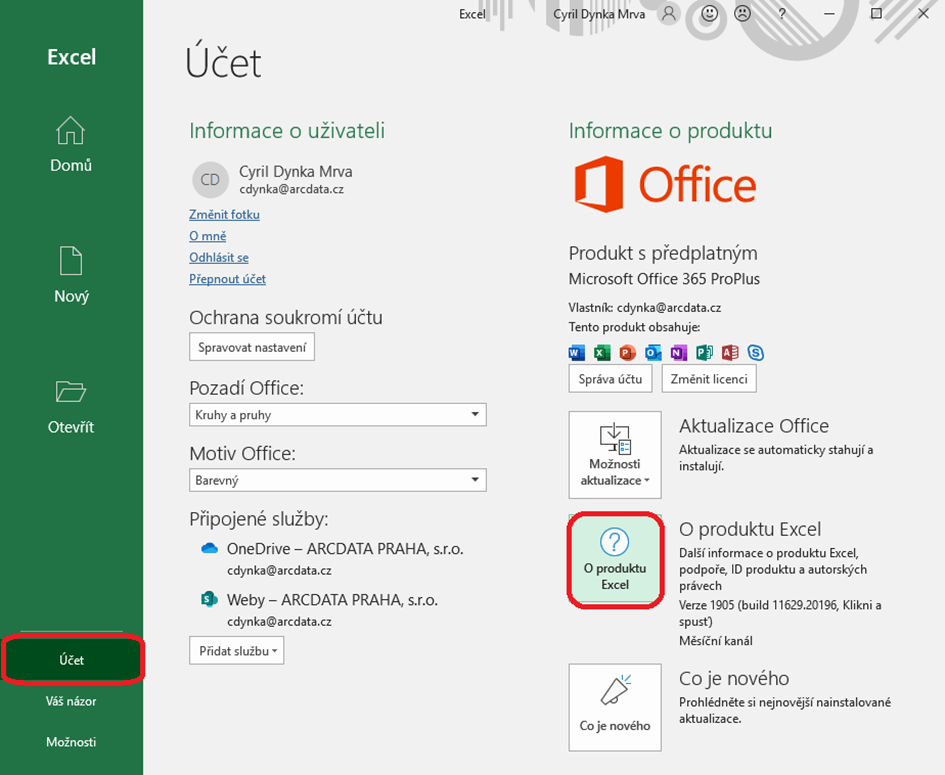Click the Excel app icon in product list
945x775 pixels.
coord(602,353)
